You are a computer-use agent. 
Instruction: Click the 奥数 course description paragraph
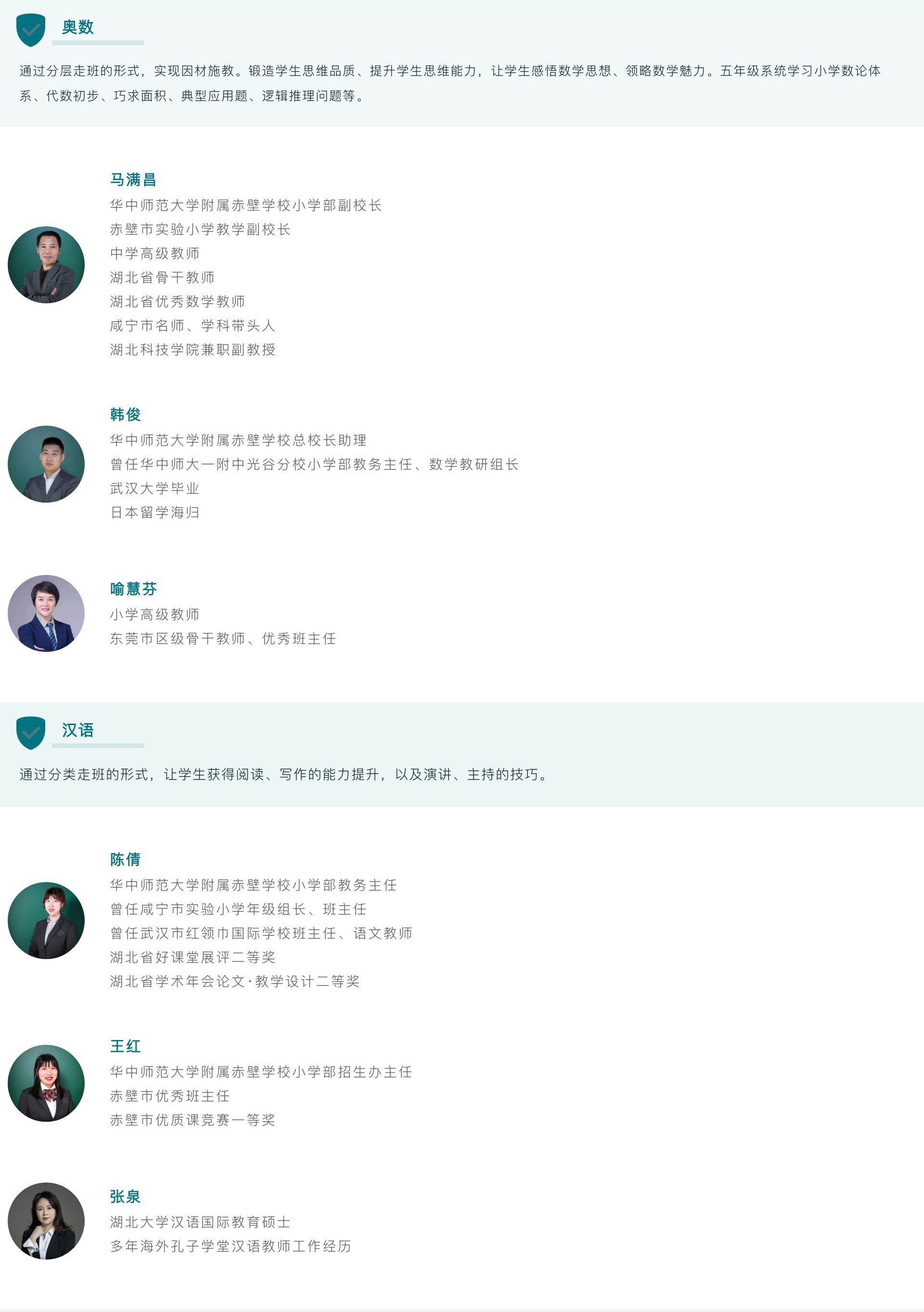450,83
